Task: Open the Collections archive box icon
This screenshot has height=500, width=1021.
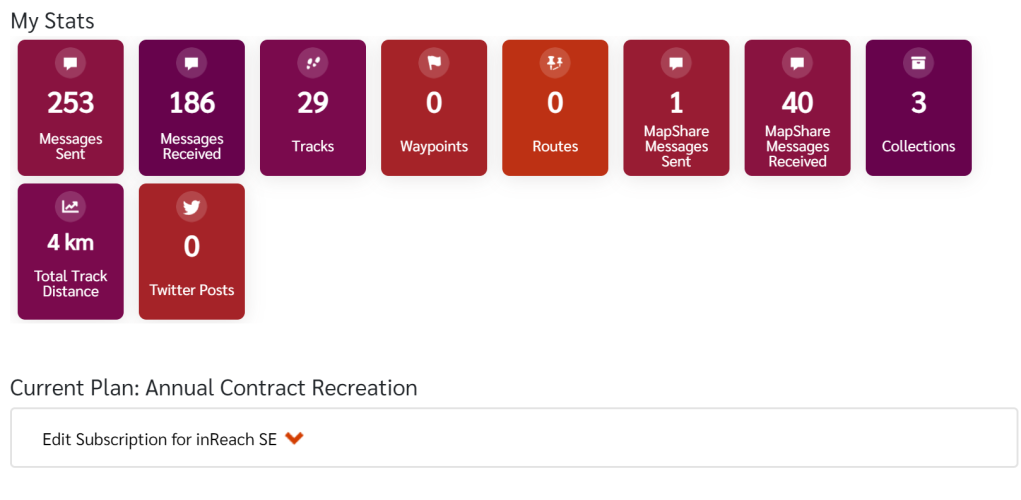Action: point(918,63)
